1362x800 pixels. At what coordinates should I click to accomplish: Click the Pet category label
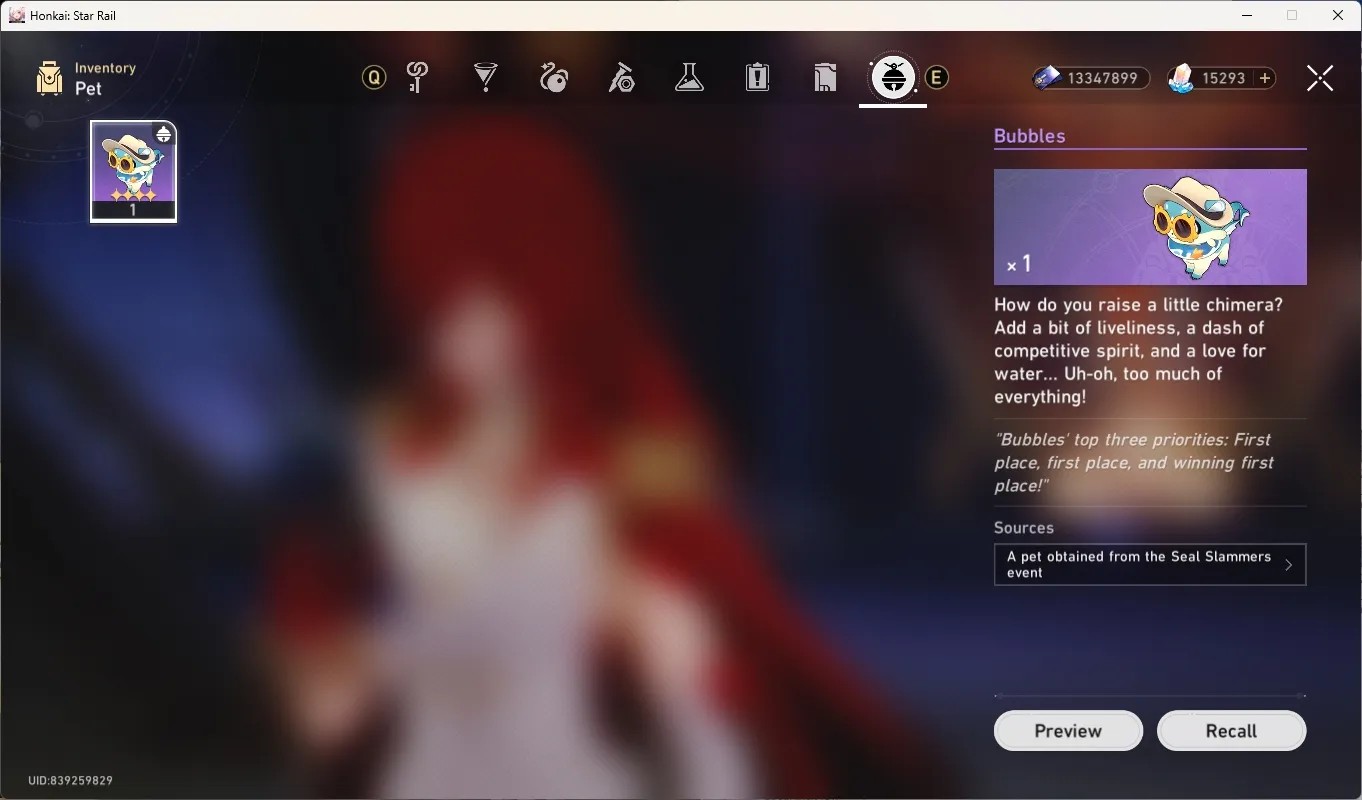(88, 88)
